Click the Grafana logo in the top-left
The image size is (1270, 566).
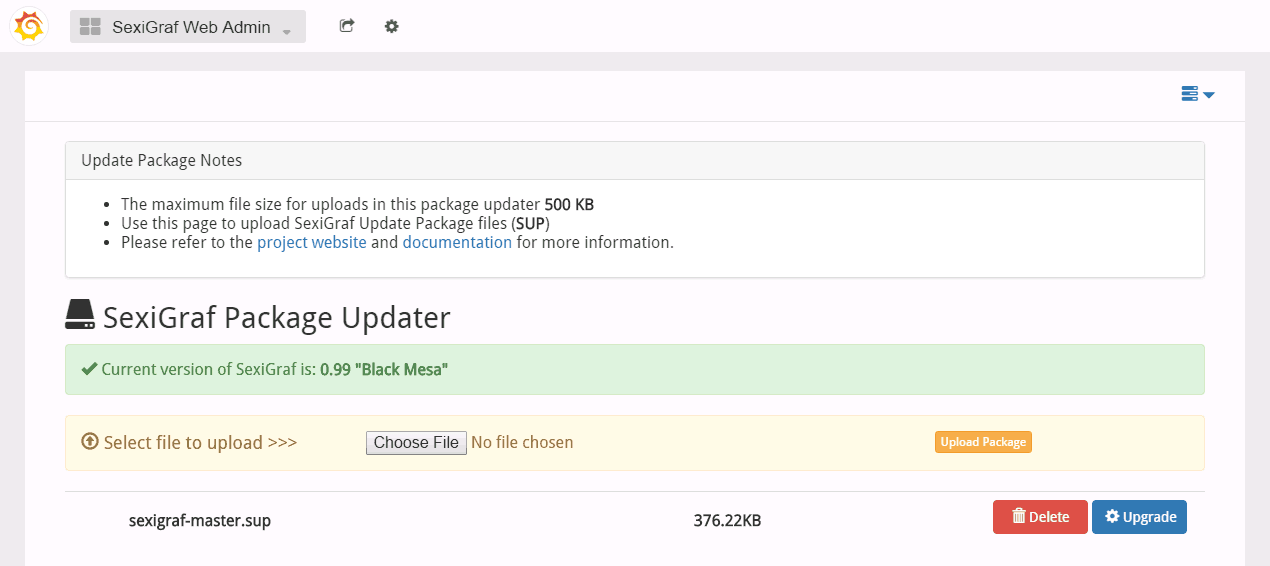click(x=29, y=27)
